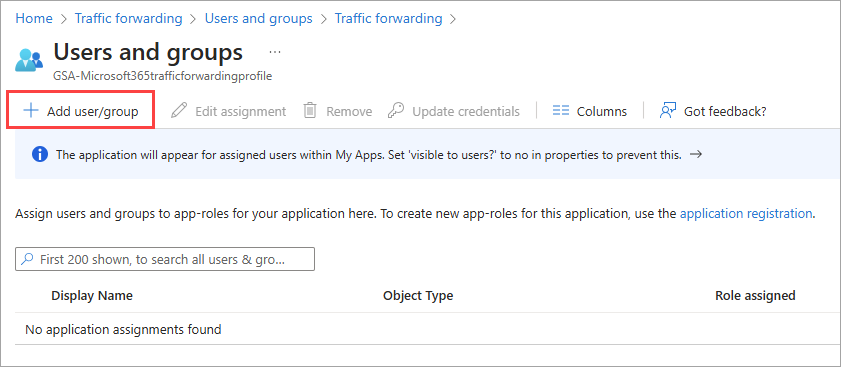Click the Update credentials label

click(466, 112)
